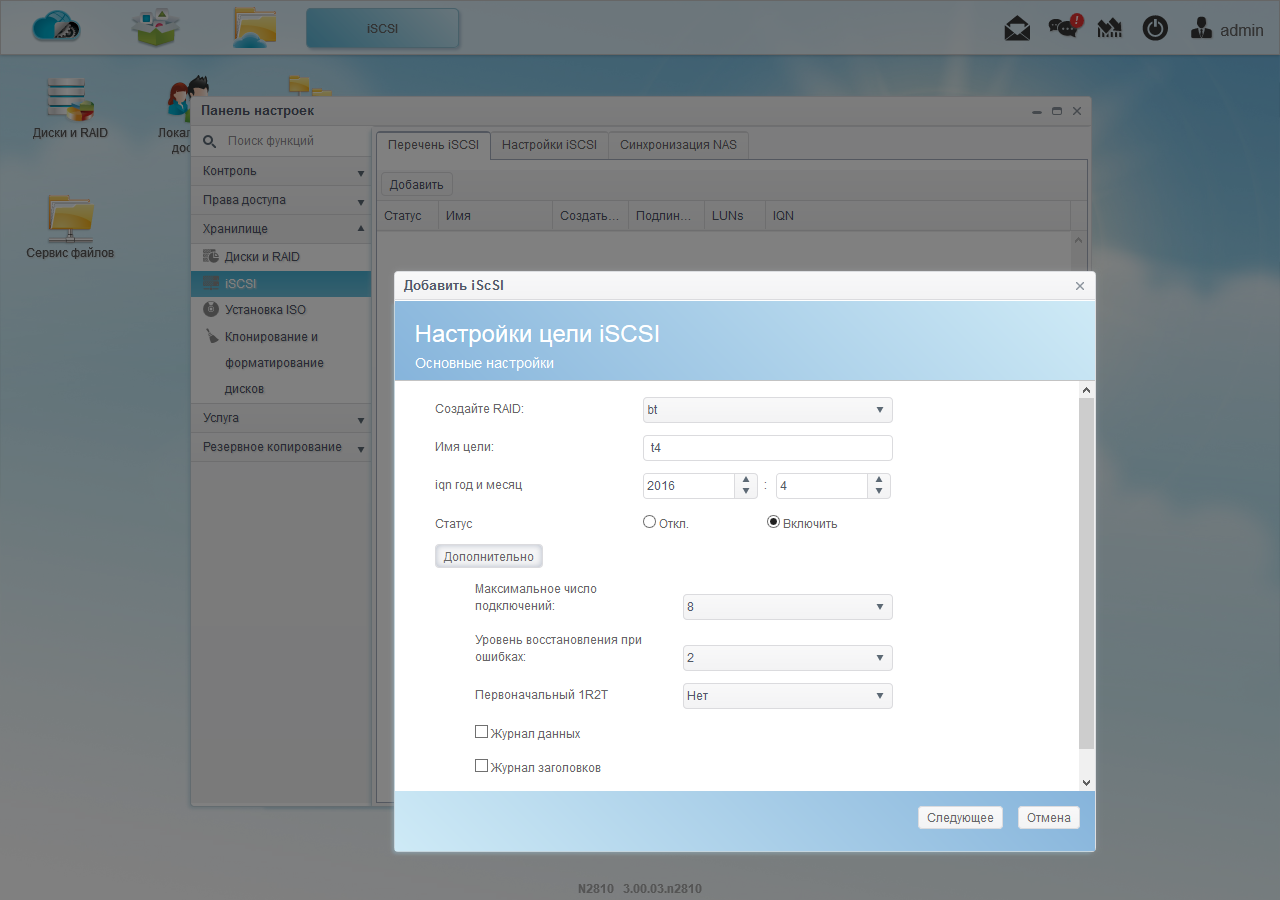Click the search magnifier icon in settings panel
Screen dimensions: 1280x900
click(209, 141)
